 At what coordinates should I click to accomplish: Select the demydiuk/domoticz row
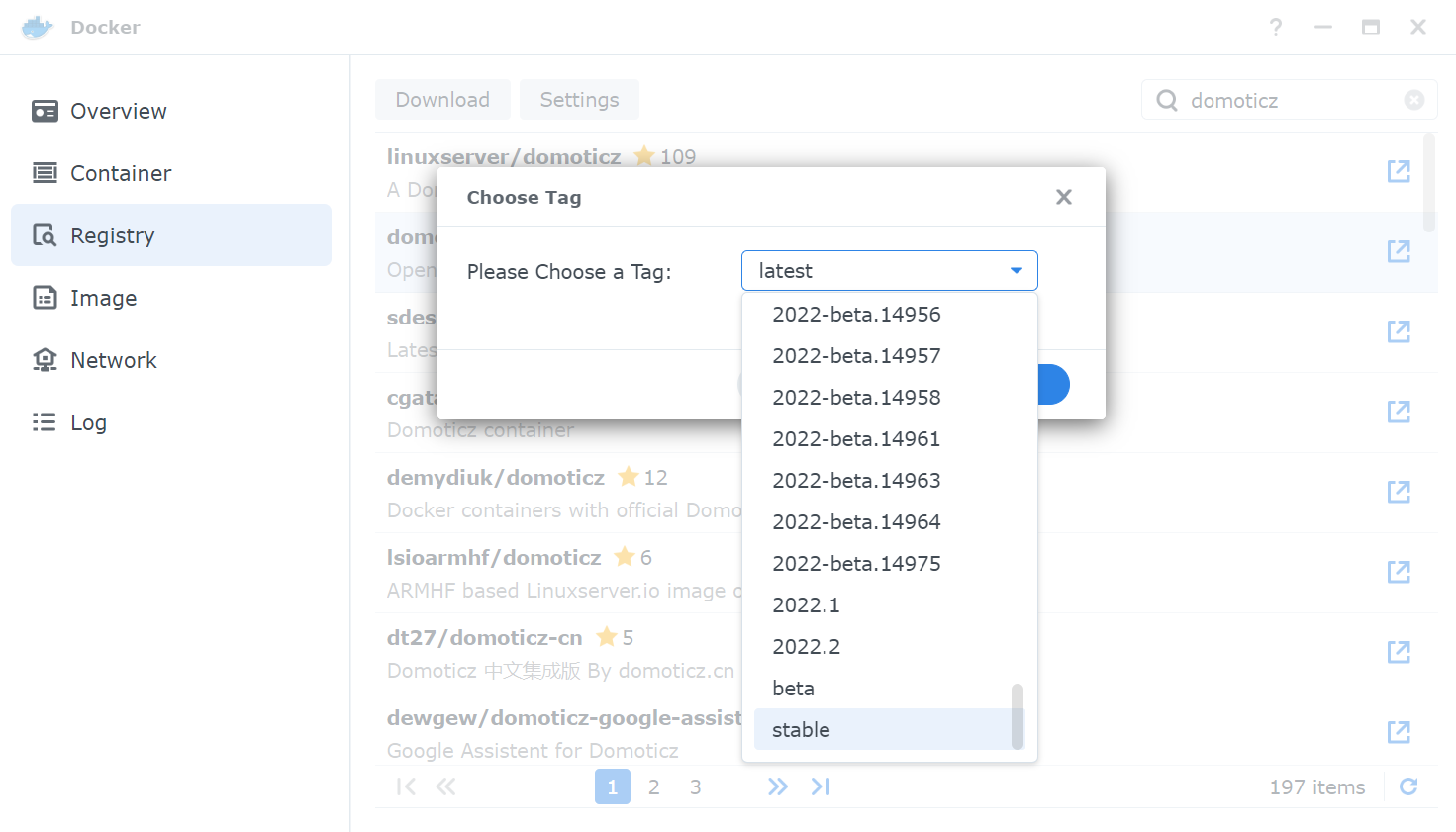click(x=907, y=493)
